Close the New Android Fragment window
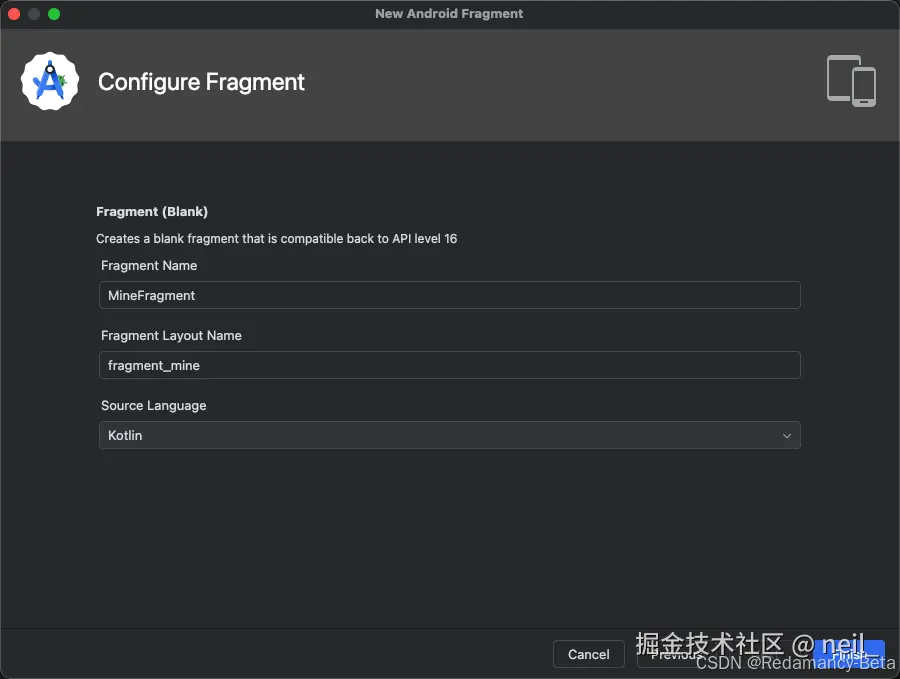The width and height of the screenshot is (900, 679). click(14, 14)
